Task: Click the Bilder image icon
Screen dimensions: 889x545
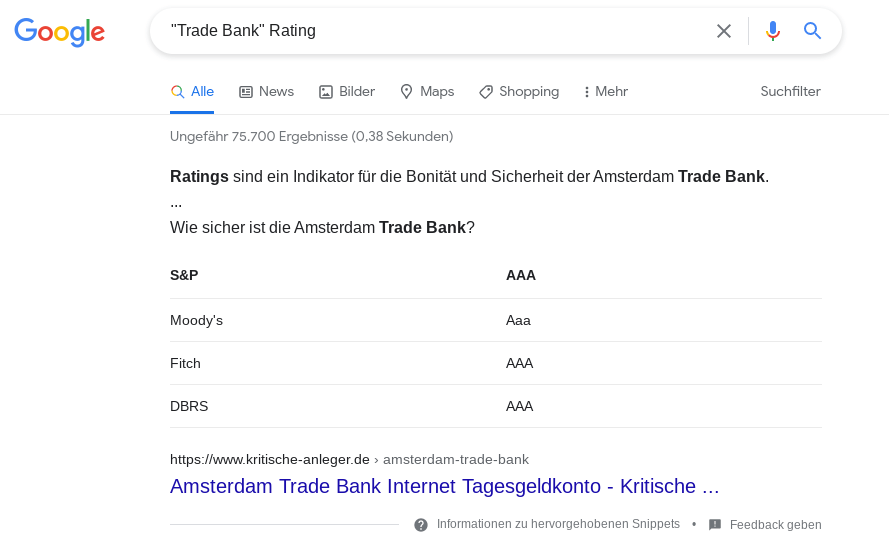Action: click(x=326, y=92)
